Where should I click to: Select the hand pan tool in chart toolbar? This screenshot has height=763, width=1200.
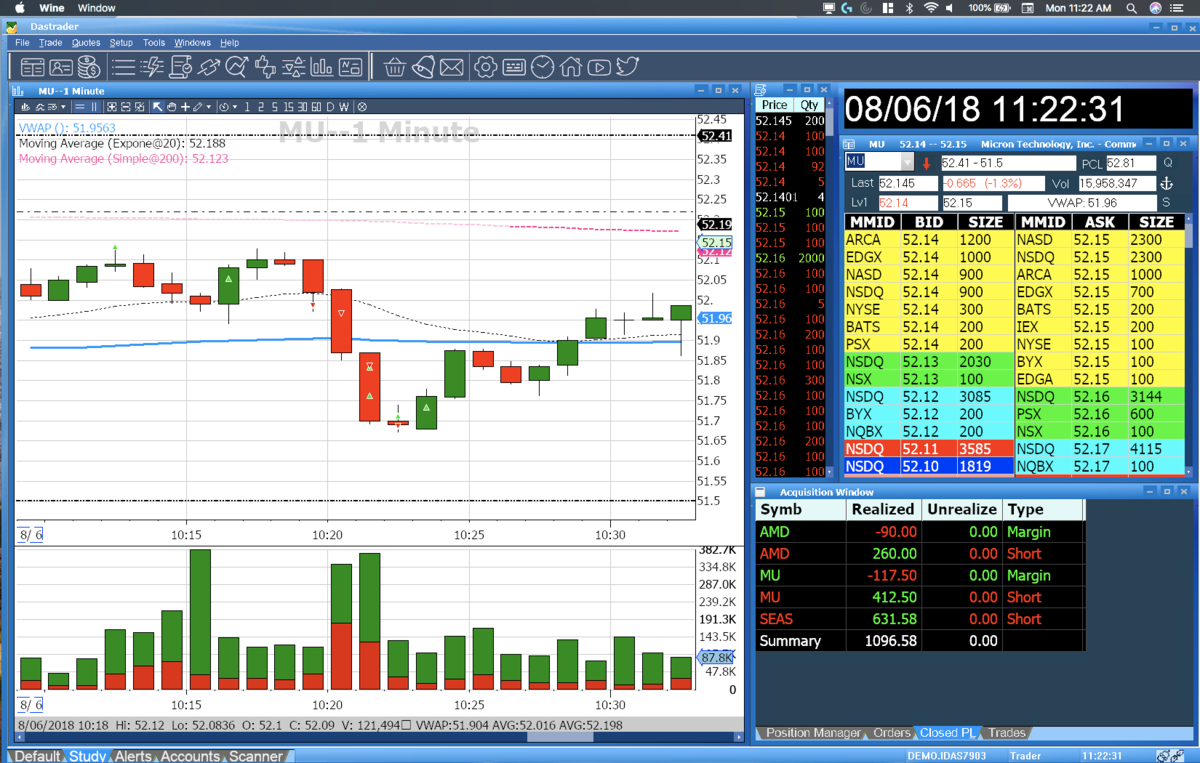point(171,107)
